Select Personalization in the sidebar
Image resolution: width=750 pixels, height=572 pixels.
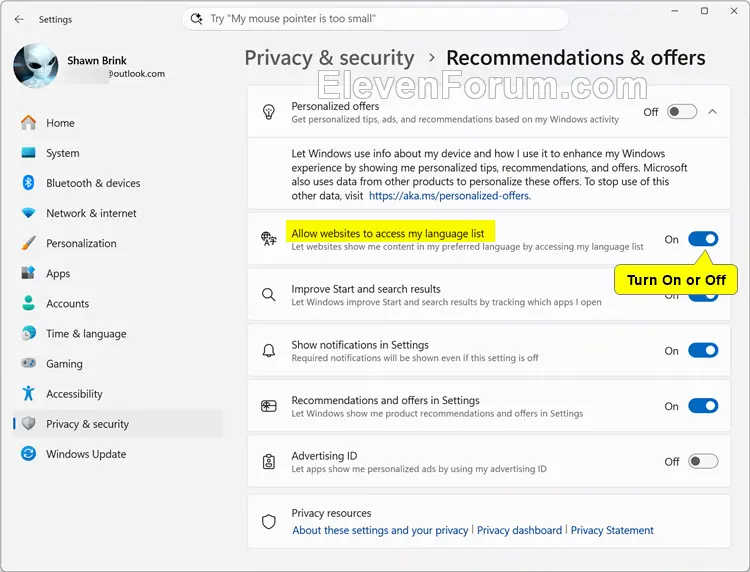click(118, 243)
